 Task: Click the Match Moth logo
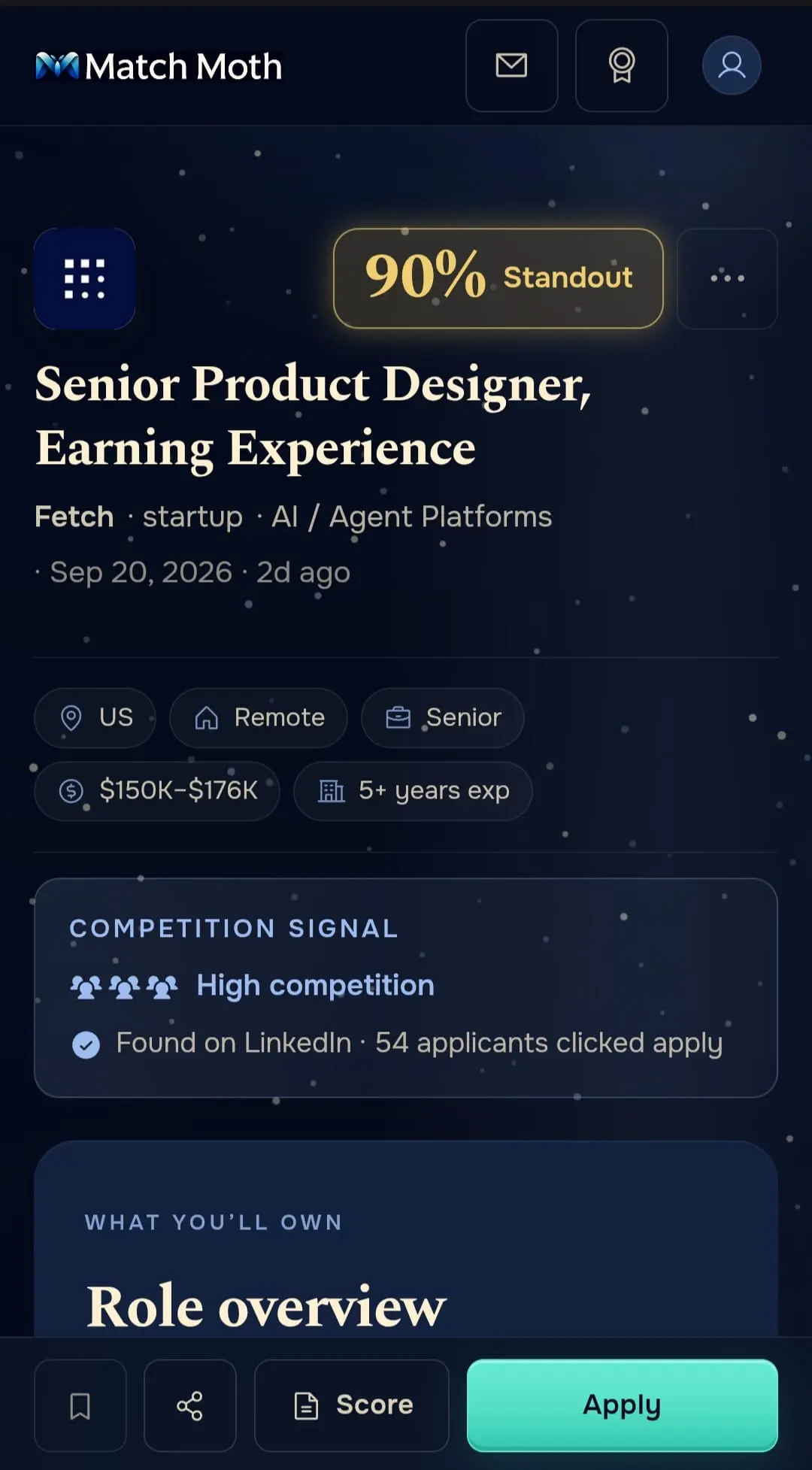click(x=159, y=66)
